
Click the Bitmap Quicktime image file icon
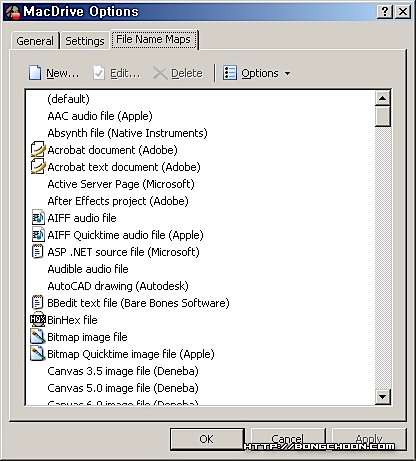tap(38, 354)
